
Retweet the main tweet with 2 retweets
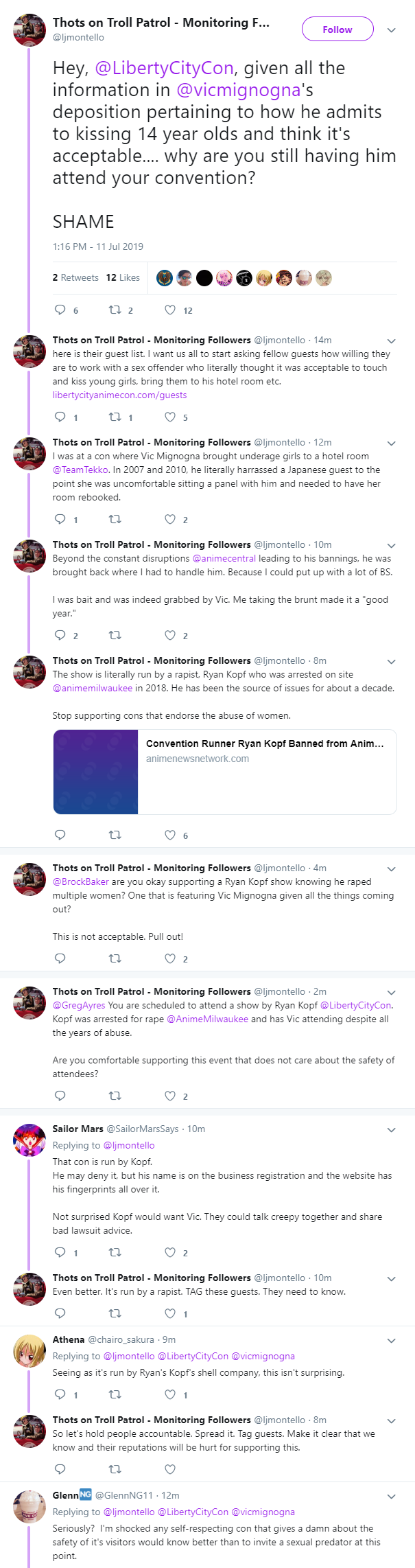point(115,310)
